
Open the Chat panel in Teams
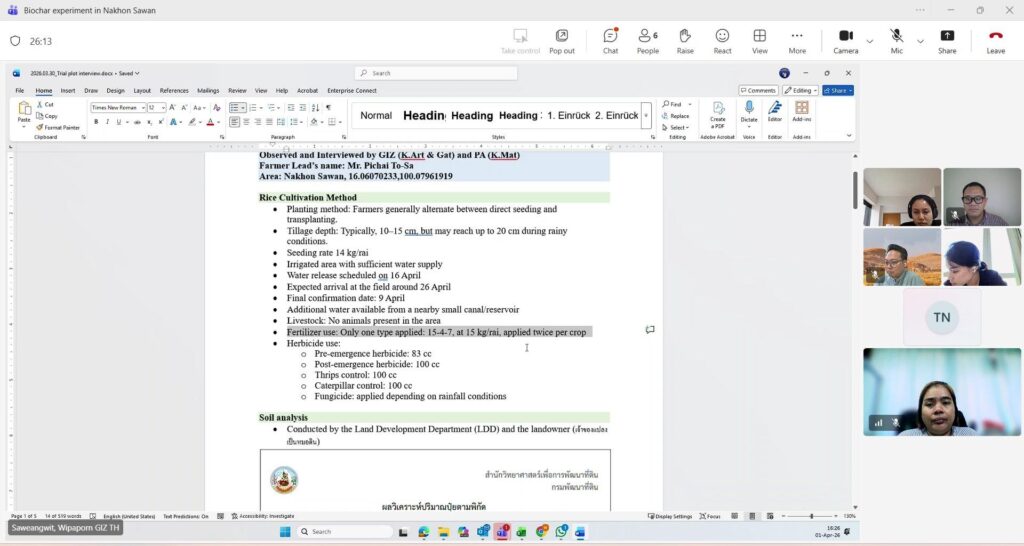610,40
